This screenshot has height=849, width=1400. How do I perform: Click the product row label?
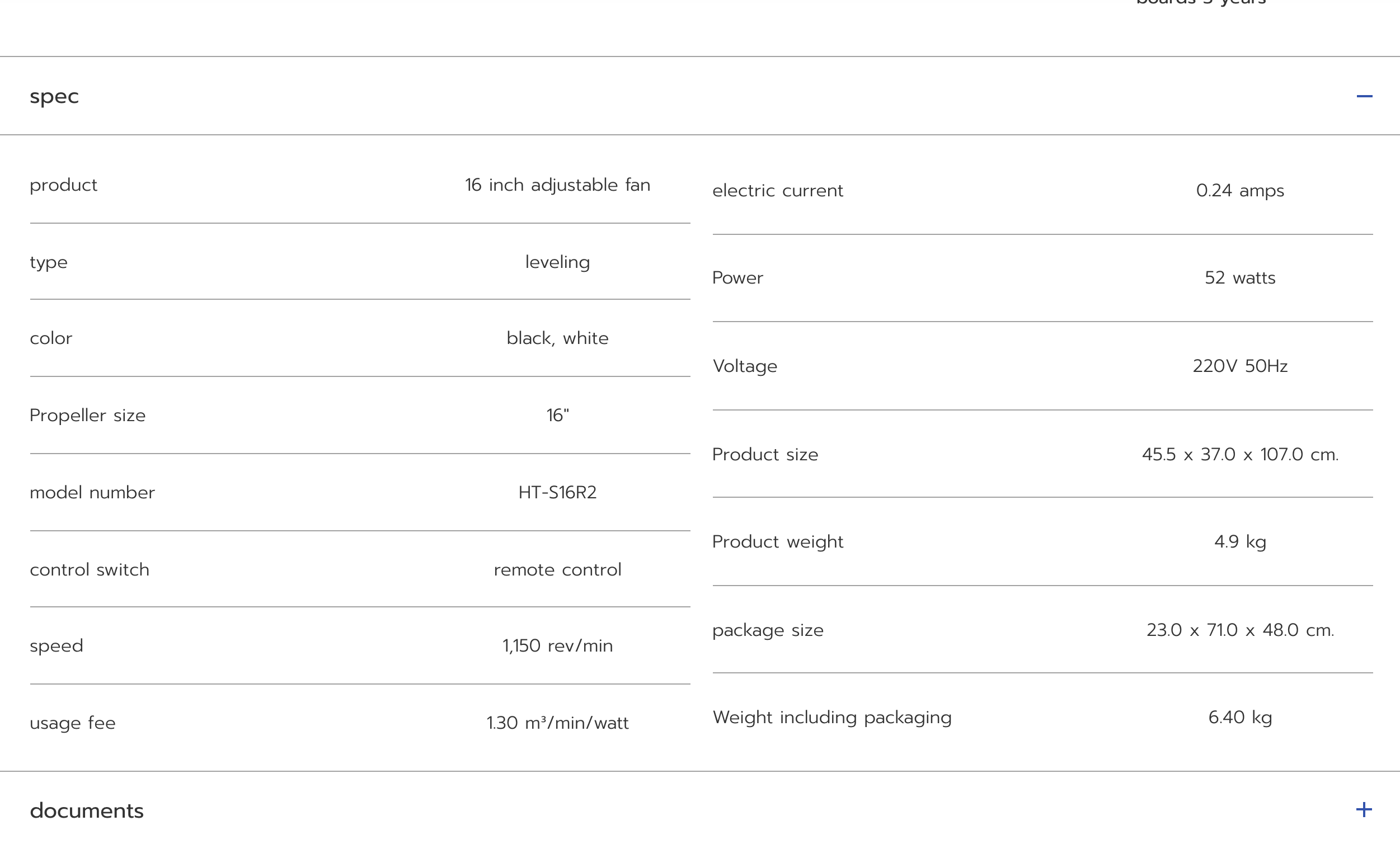click(x=64, y=186)
